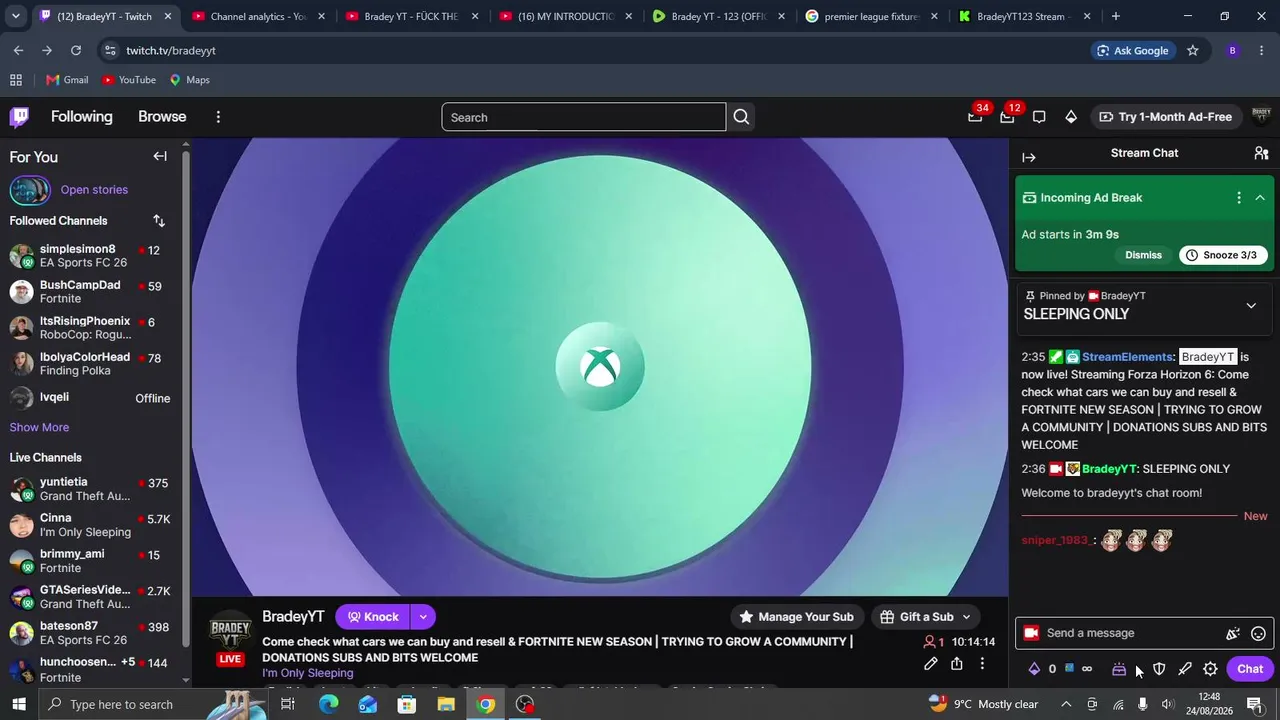Click the purple Chat send button
The width and height of the screenshot is (1280, 720).
click(1250, 669)
